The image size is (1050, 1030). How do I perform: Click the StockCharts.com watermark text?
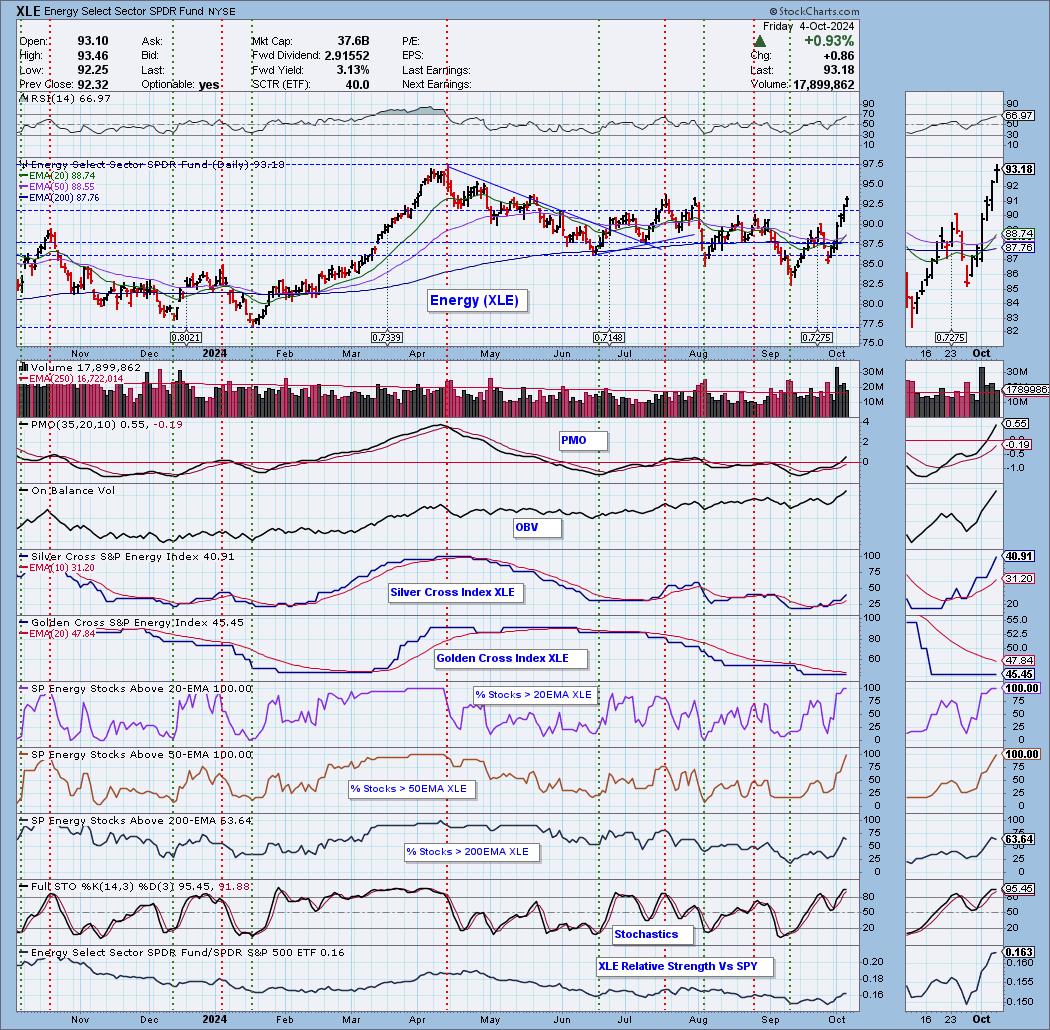(x=814, y=11)
